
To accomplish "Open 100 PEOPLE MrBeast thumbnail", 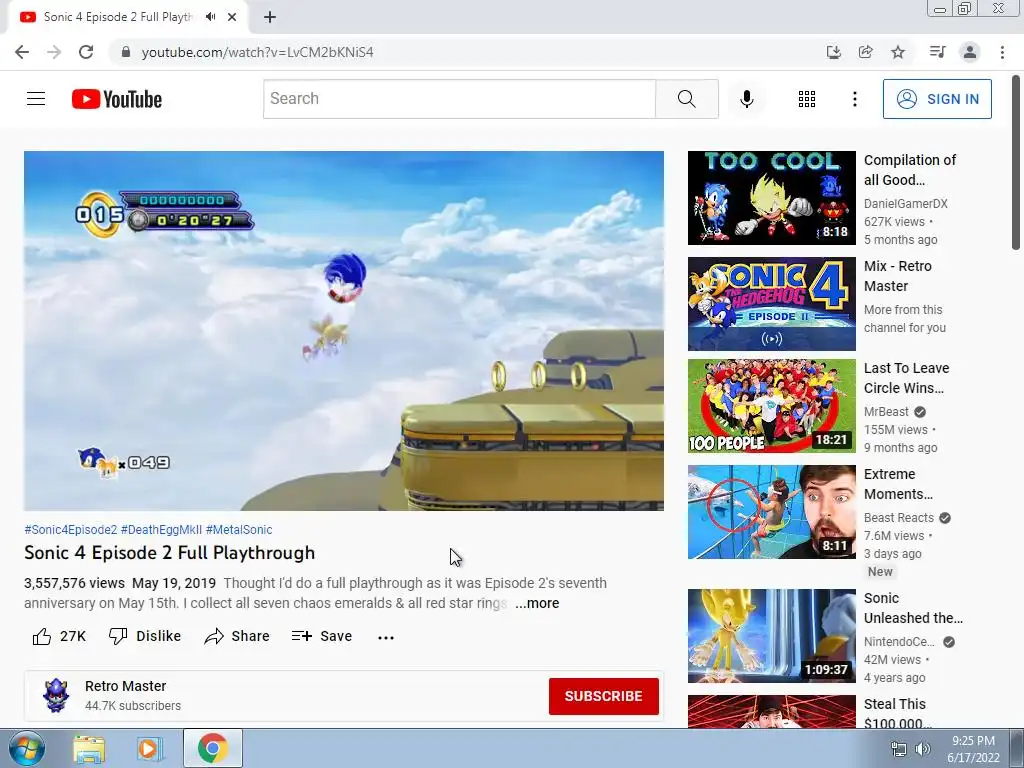I will 771,406.
